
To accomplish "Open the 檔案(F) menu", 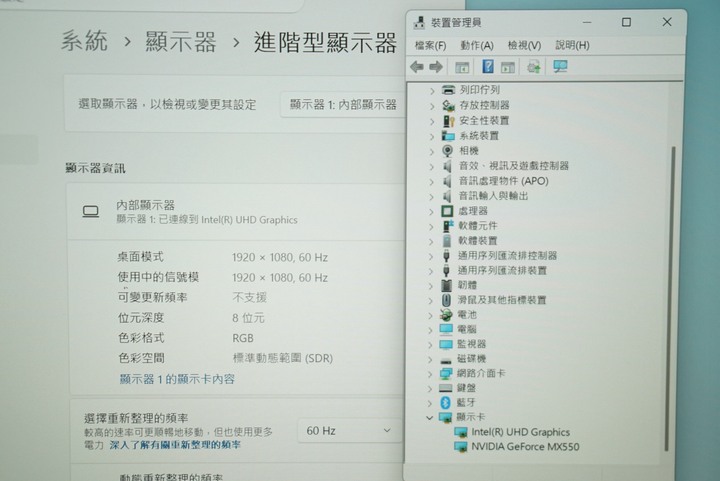I will pyautogui.click(x=430, y=45).
